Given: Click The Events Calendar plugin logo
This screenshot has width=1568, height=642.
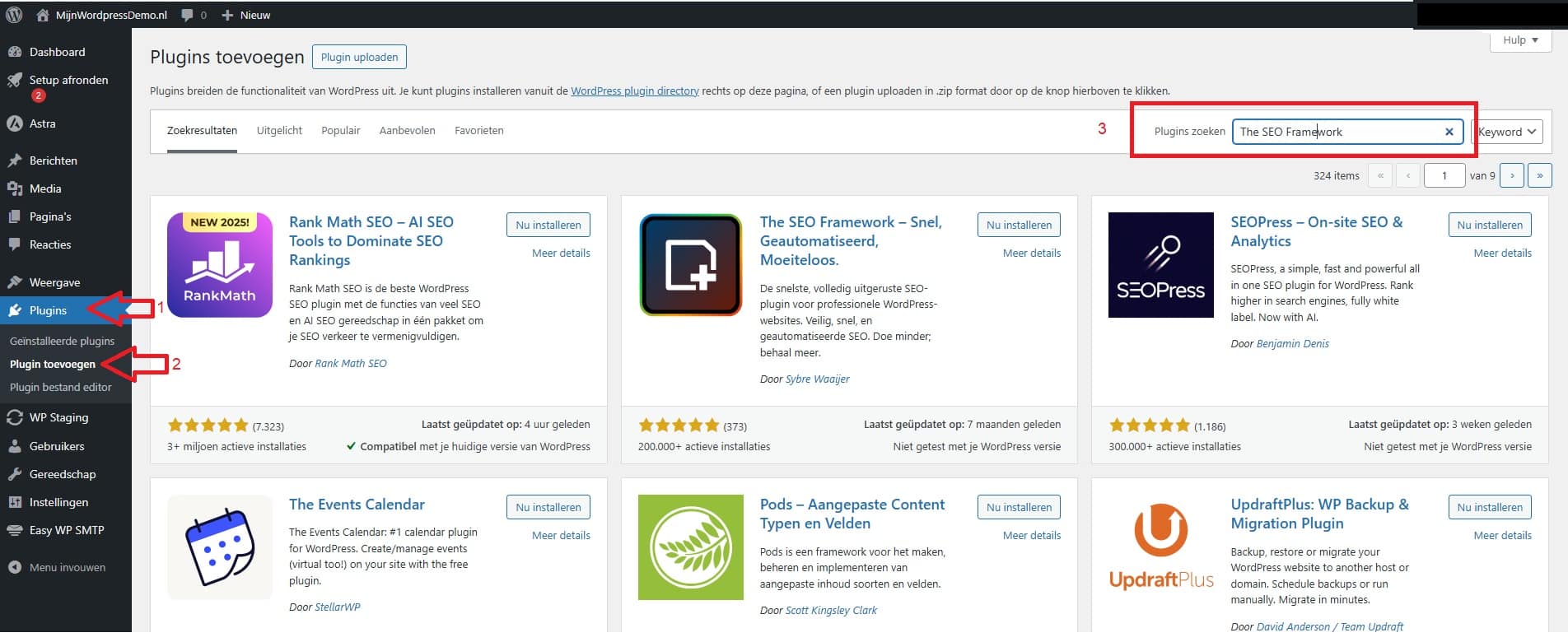Looking at the screenshot, I should tap(220, 547).
